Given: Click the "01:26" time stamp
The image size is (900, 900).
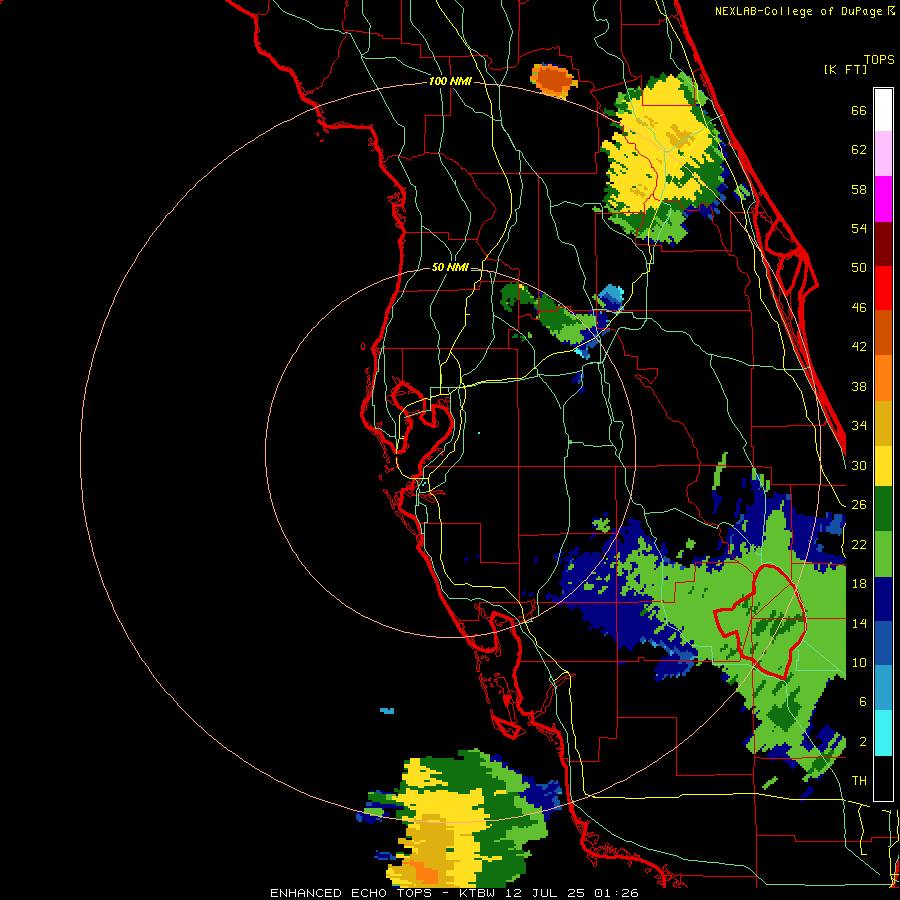Looking at the screenshot, I should coord(616,893).
